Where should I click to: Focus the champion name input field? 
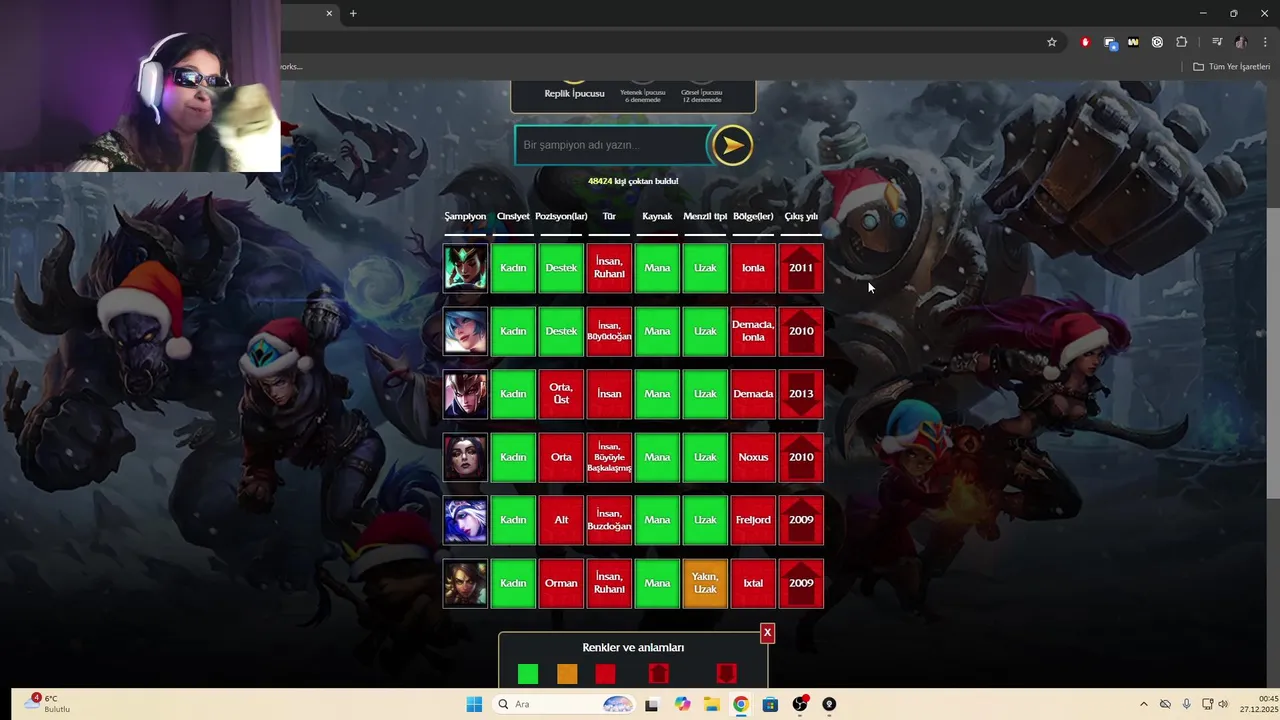(x=612, y=145)
